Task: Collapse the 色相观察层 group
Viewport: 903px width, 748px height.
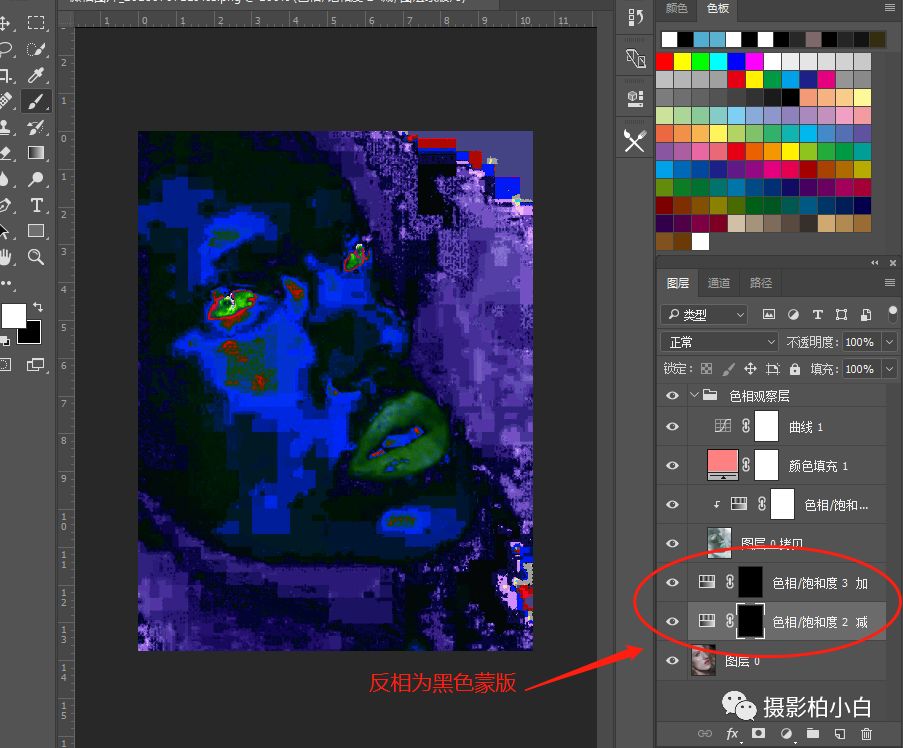Action: tap(695, 396)
